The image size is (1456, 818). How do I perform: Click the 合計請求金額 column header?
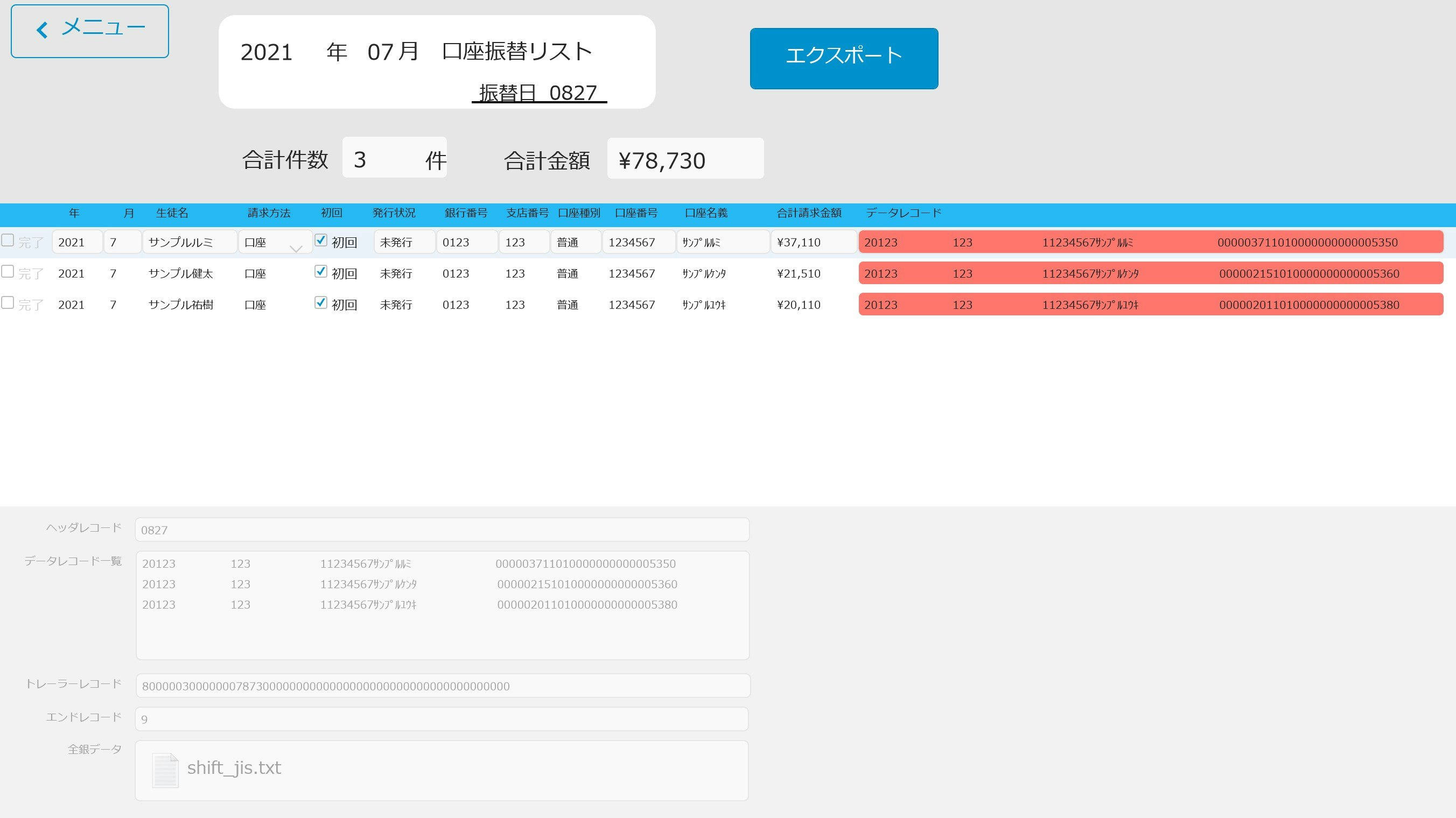coord(809,214)
